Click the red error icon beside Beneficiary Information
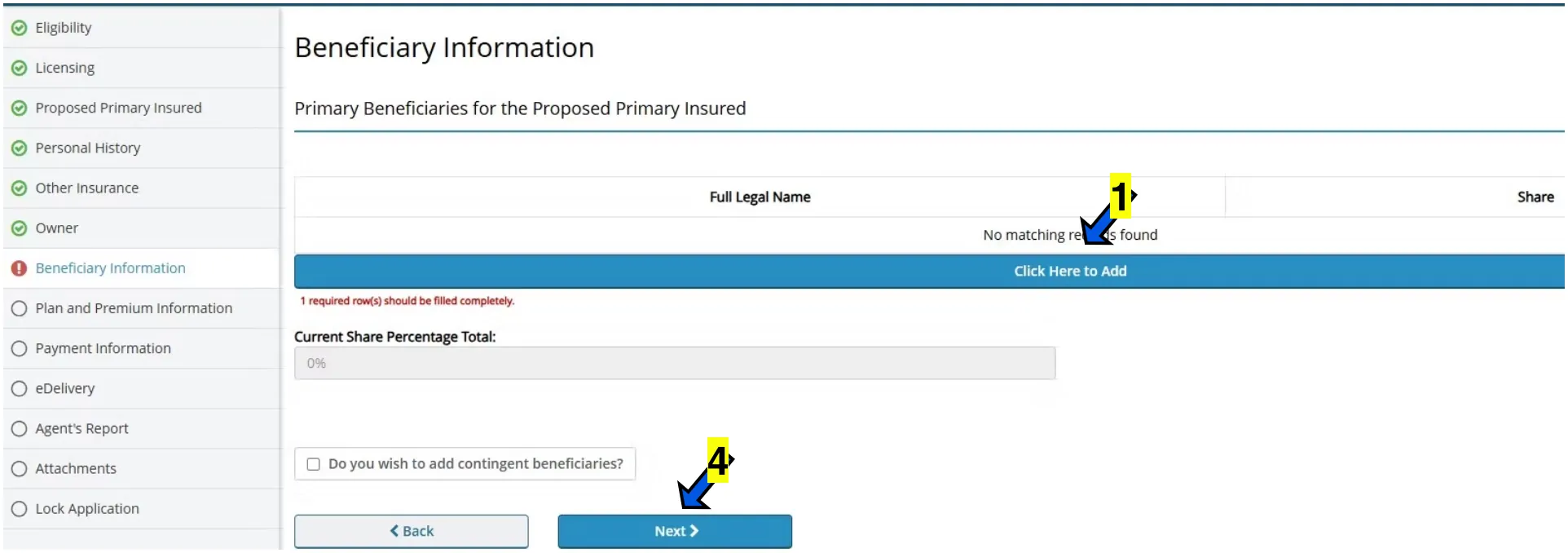The height and width of the screenshot is (553, 1568). pyautogui.click(x=20, y=268)
